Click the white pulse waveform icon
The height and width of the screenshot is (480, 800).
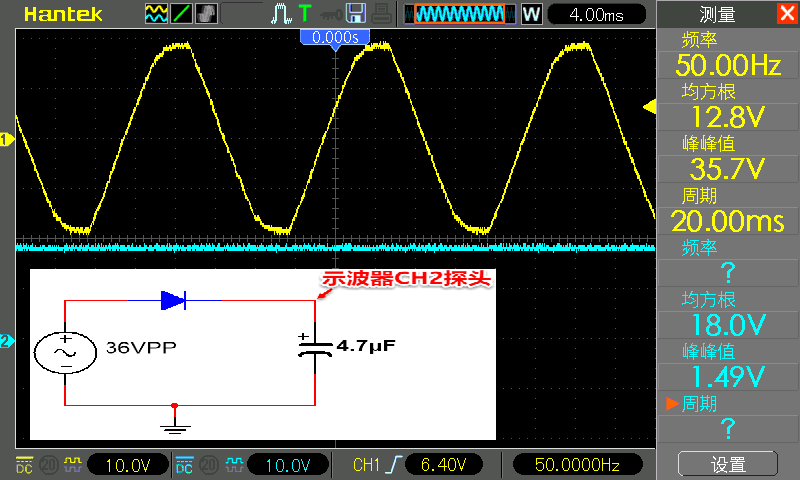[281, 14]
